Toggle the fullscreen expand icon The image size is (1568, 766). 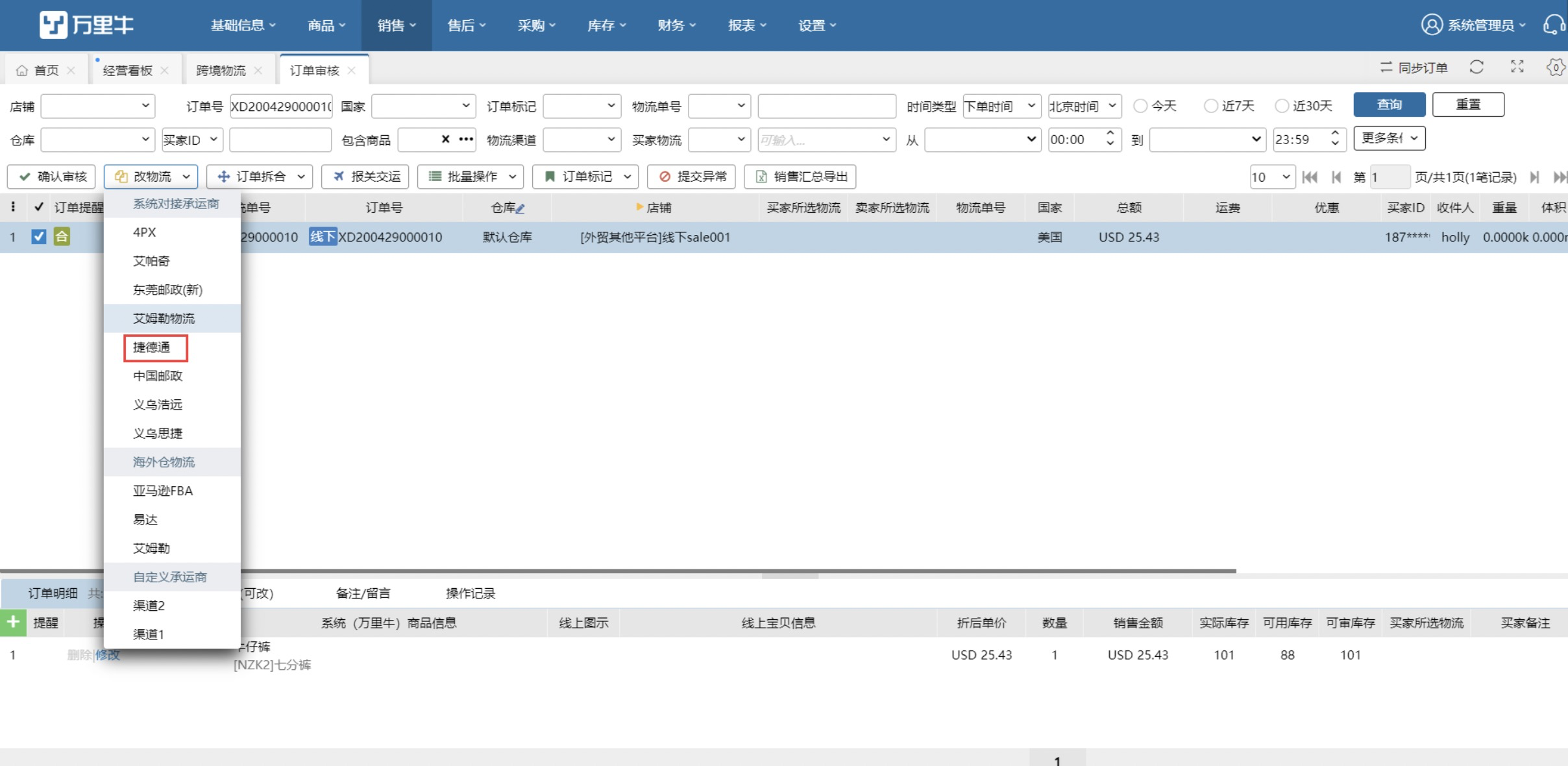1517,67
